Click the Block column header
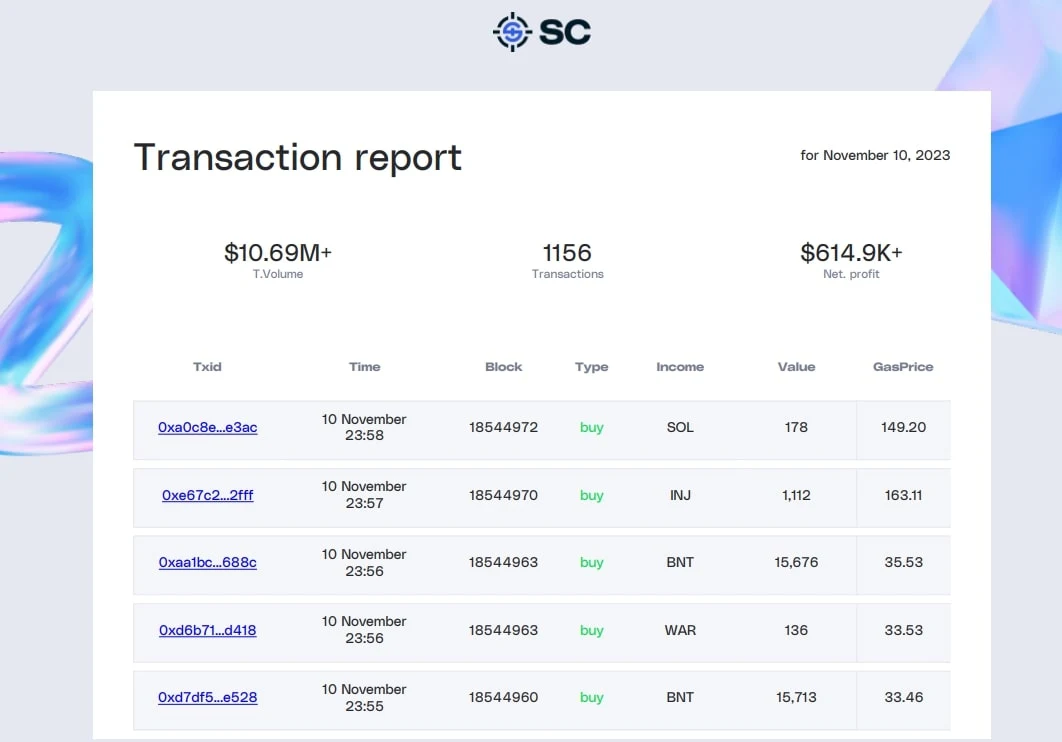1062x742 pixels. [x=503, y=366]
